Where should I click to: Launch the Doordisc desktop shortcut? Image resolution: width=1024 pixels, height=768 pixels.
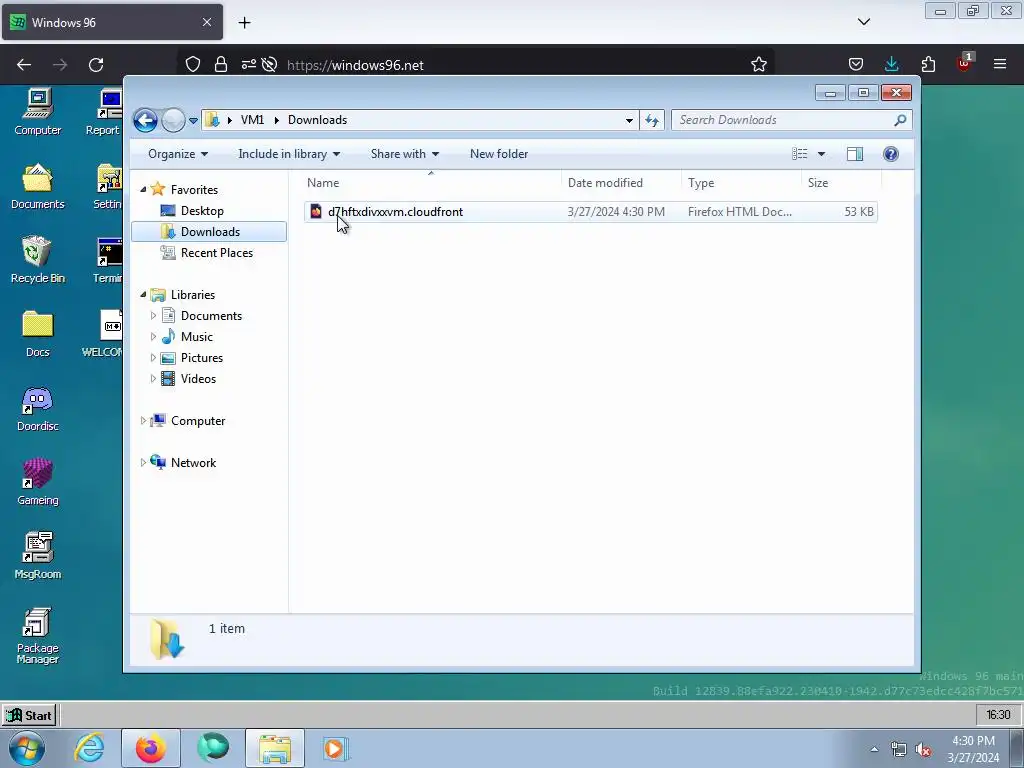[38, 408]
